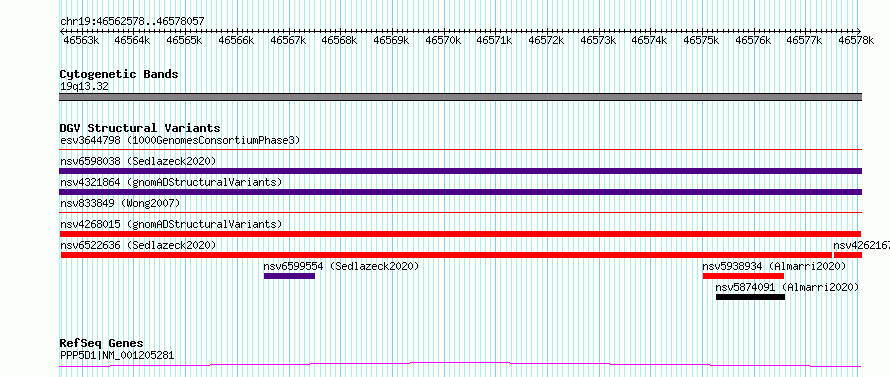890x377 pixels.
Task: Select the Cytogenetic Bands track title
Action: pyautogui.click(x=119, y=74)
